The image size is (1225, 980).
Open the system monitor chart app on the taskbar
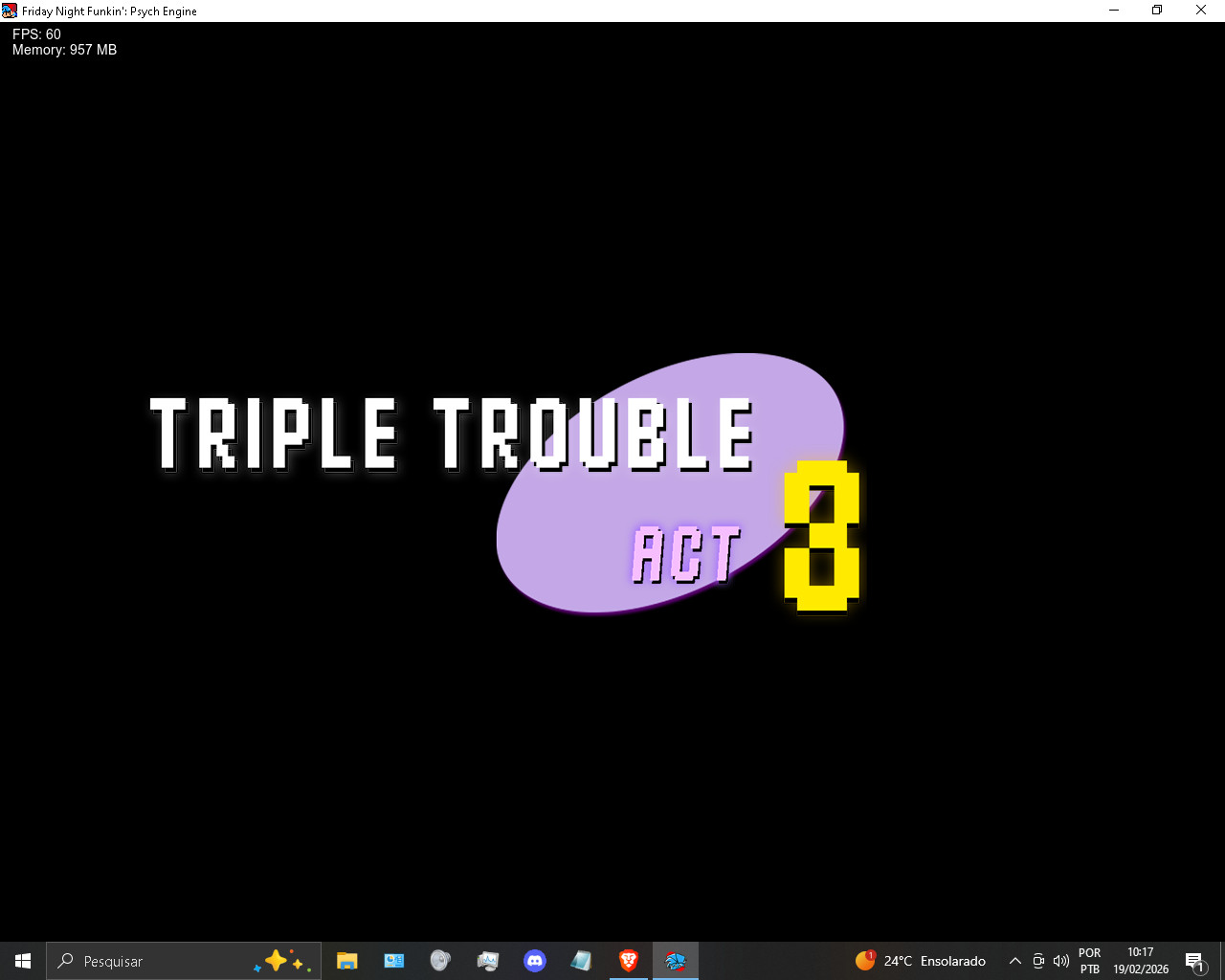488,961
